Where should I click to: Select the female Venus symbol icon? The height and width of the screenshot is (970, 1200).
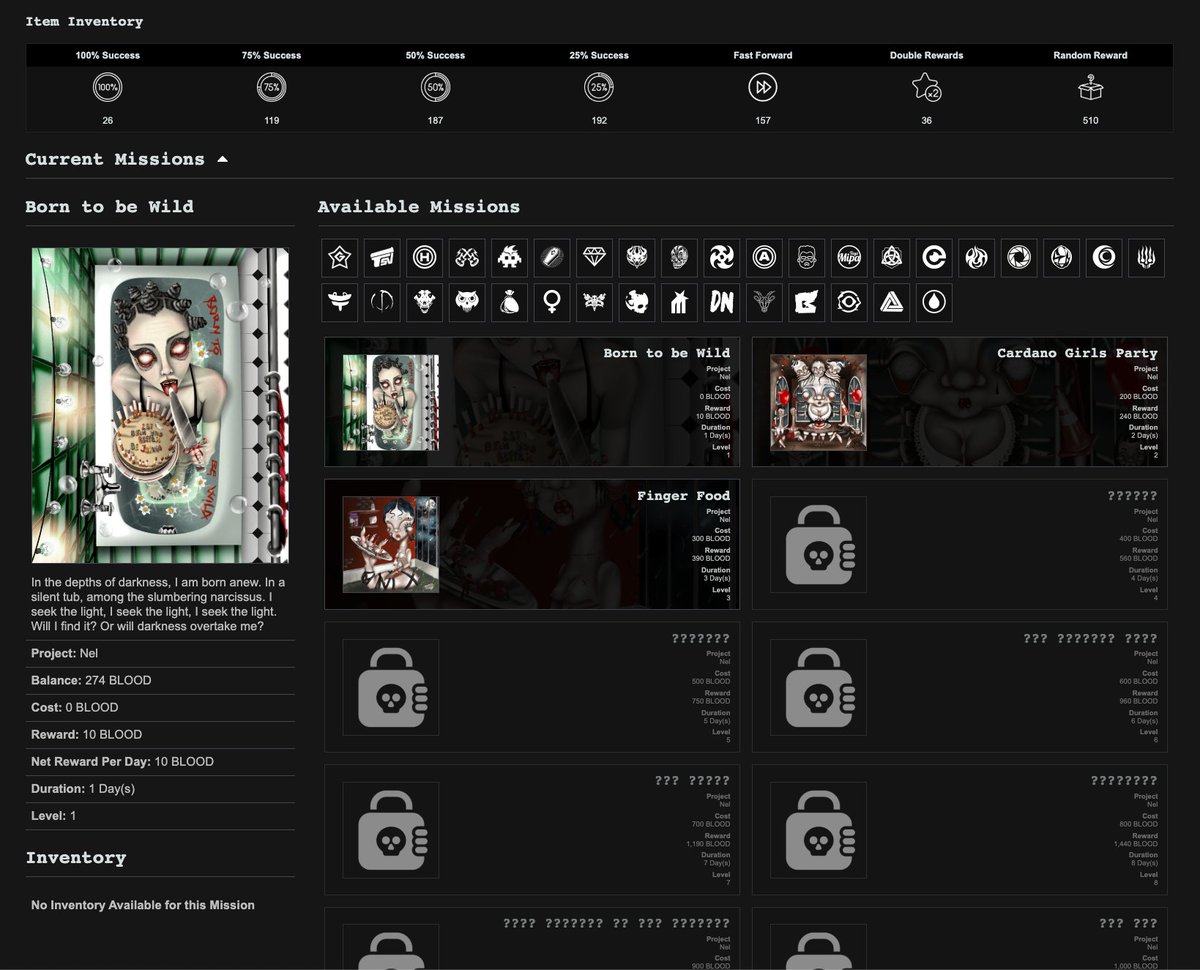[552, 302]
